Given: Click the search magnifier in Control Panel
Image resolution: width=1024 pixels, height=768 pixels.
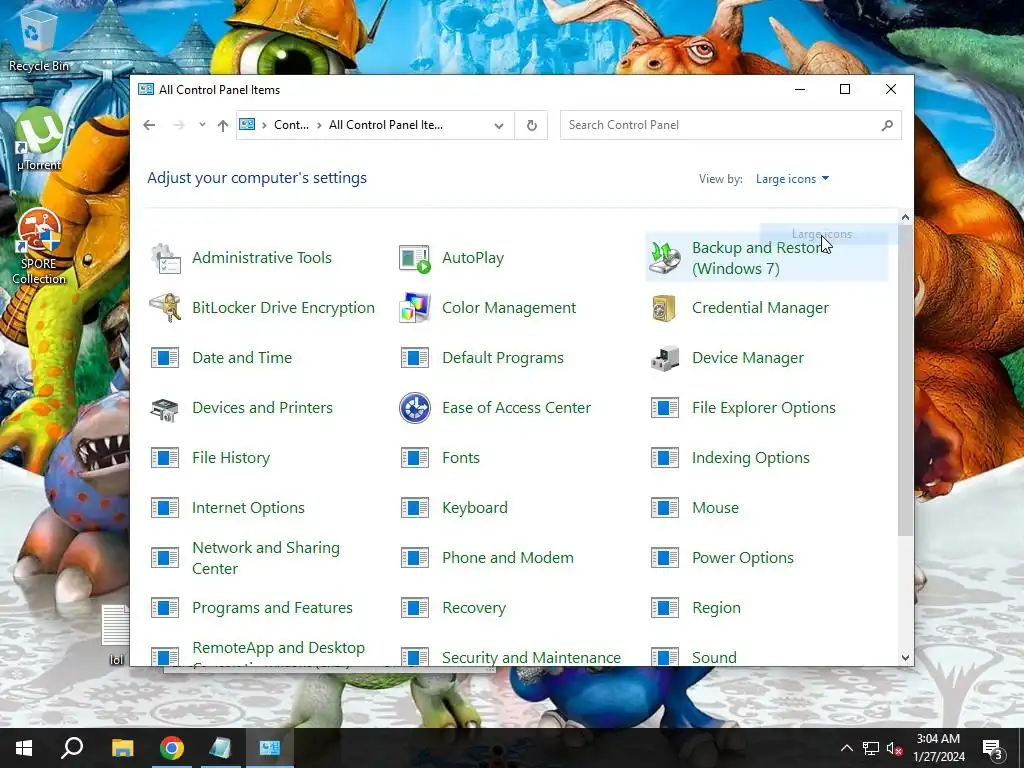Looking at the screenshot, I should 887,125.
